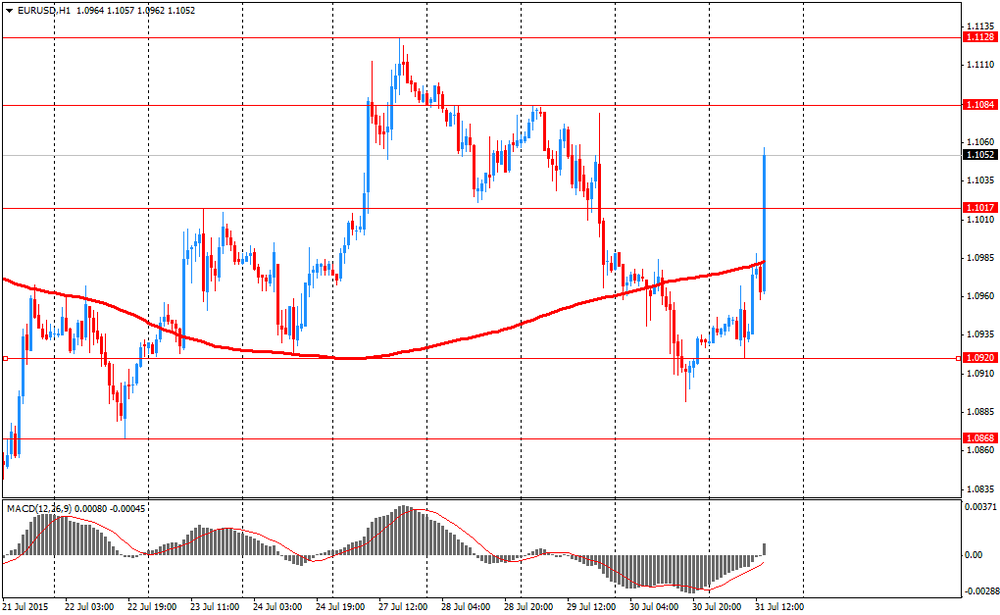
Task: Select the 1.1128 red price label
Action: tap(980, 38)
